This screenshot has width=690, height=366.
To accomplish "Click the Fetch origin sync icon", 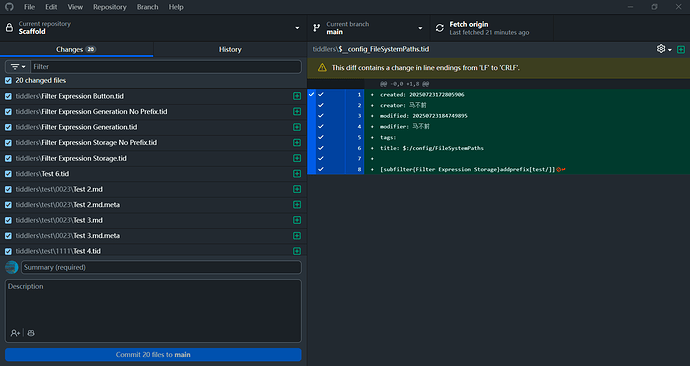I will (439, 28).
